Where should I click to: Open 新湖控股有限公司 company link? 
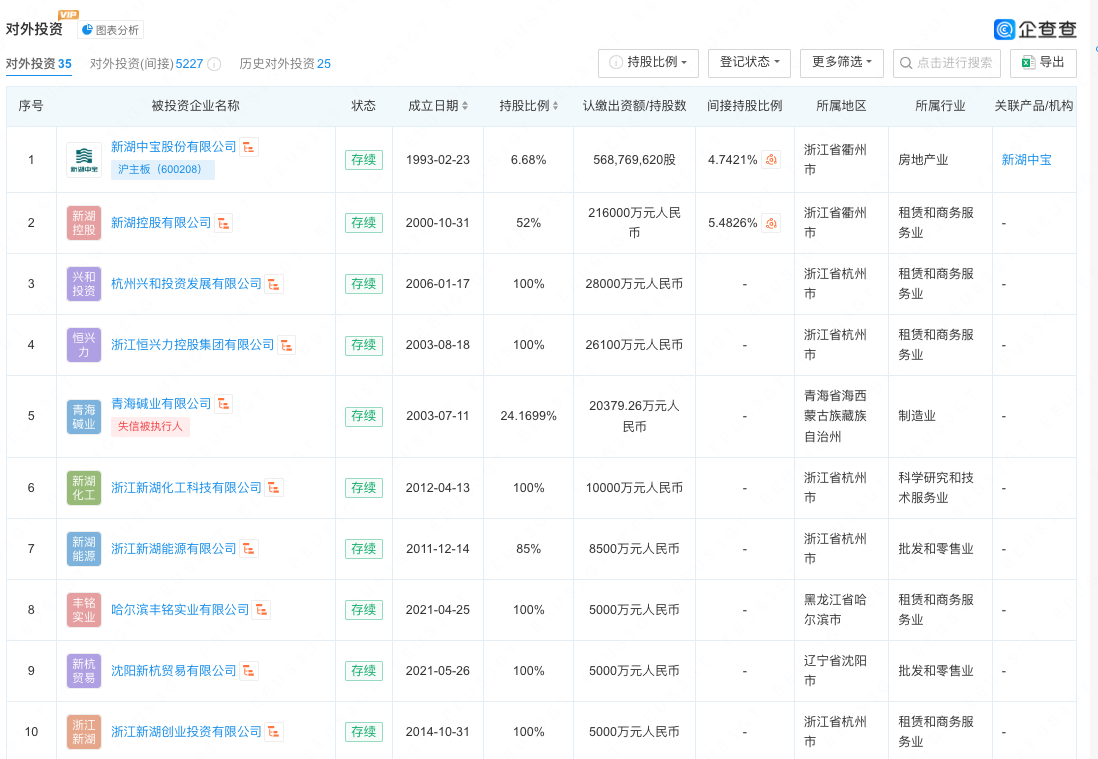[161, 223]
